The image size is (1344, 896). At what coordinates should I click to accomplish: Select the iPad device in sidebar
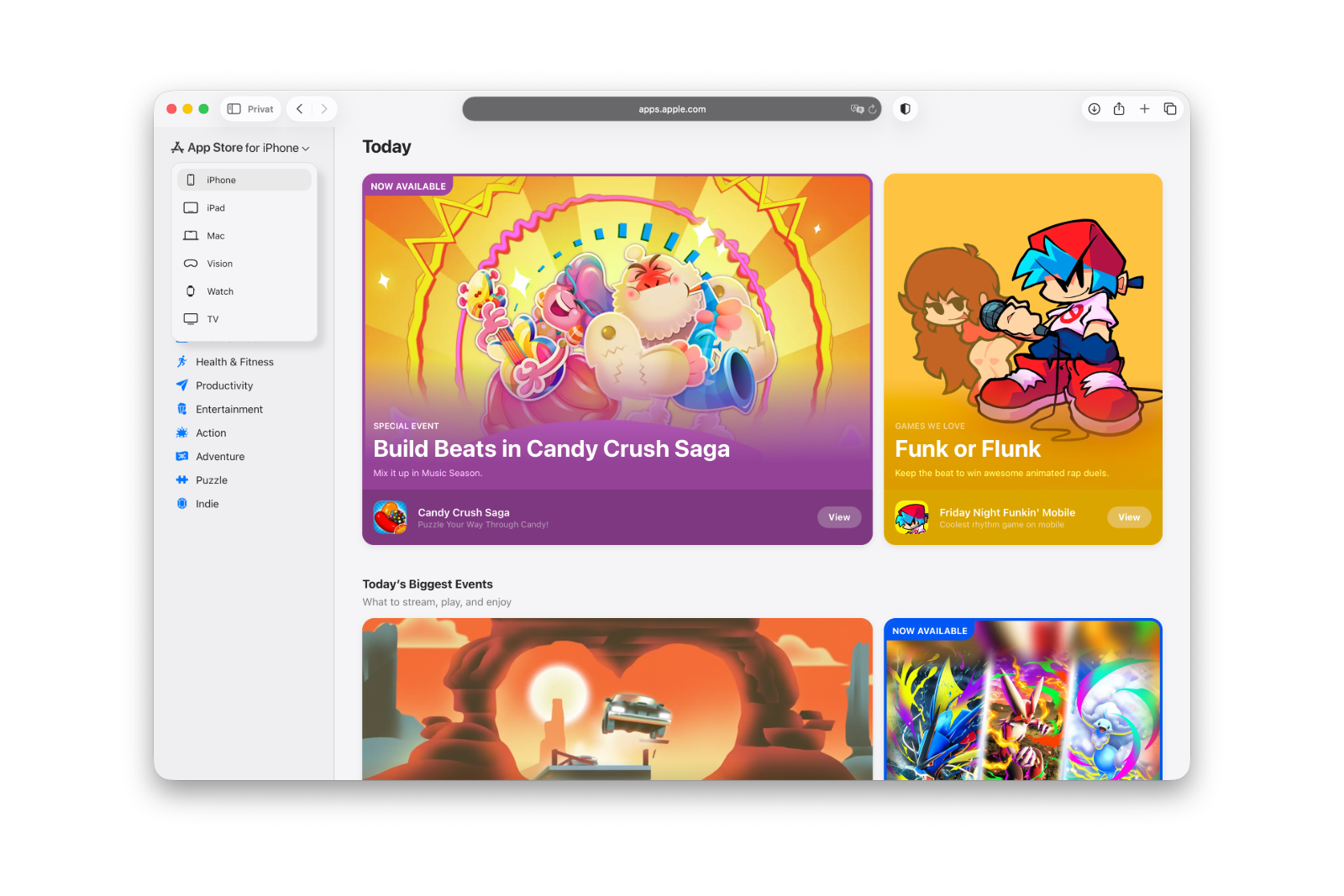coord(216,207)
